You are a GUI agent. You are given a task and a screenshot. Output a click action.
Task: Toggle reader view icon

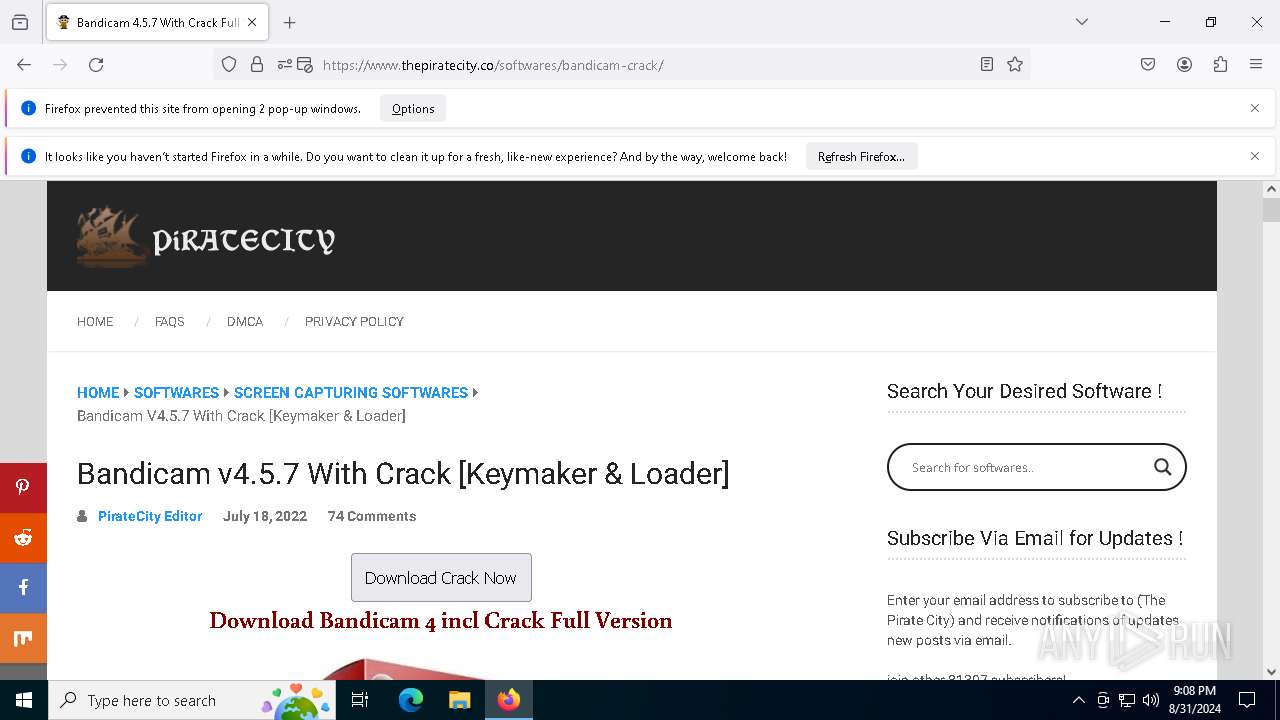pyautogui.click(x=987, y=65)
